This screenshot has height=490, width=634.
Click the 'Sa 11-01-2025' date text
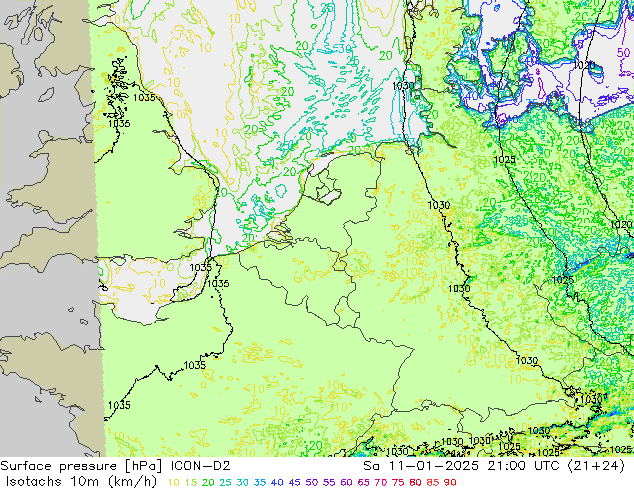click(x=421, y=466)
